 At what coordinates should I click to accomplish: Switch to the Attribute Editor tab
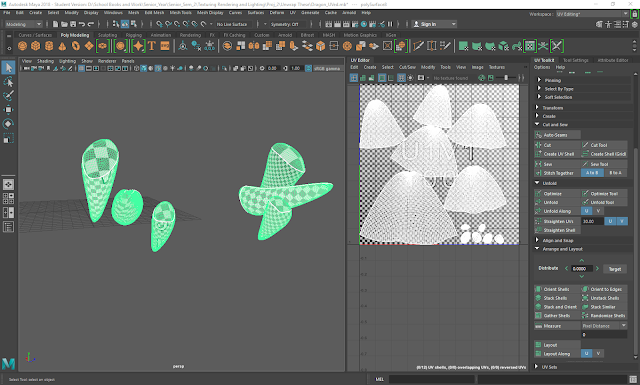(613, 60)
